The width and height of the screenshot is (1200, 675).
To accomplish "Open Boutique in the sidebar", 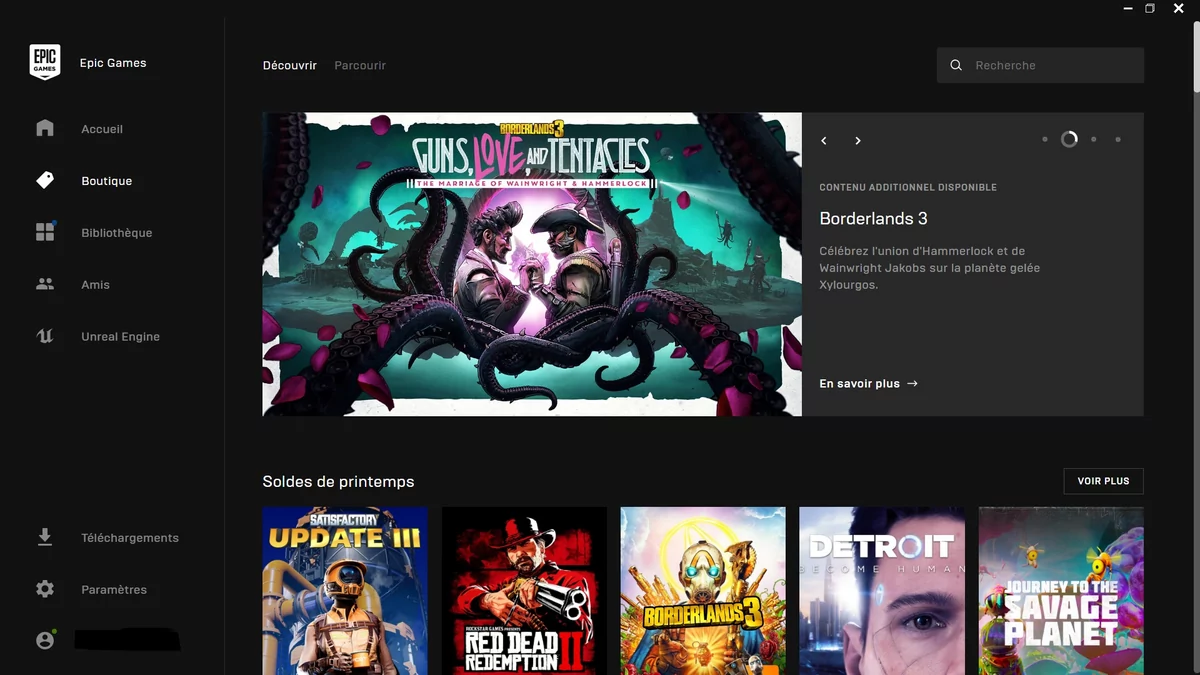I will click(x=107, y=181).
